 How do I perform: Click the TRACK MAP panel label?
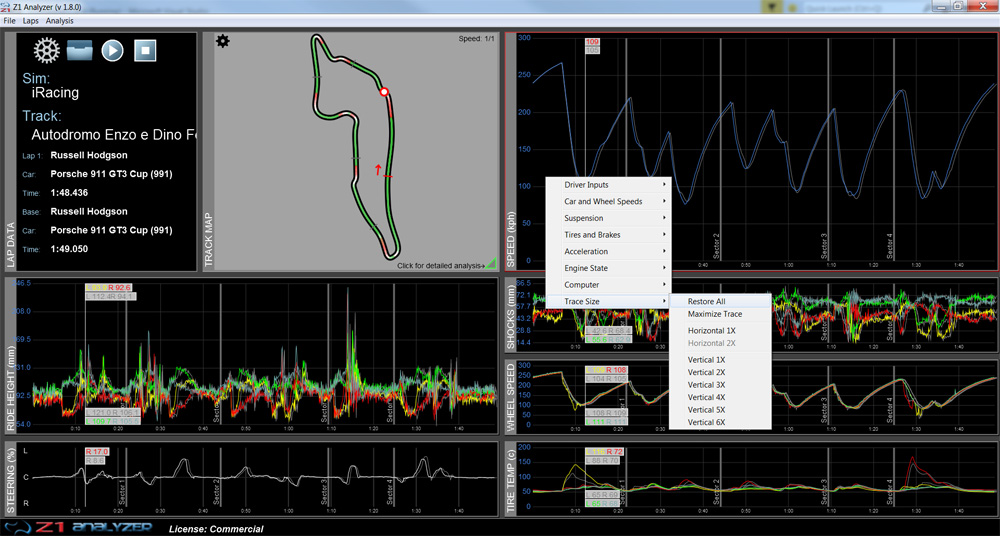point(208,239)
